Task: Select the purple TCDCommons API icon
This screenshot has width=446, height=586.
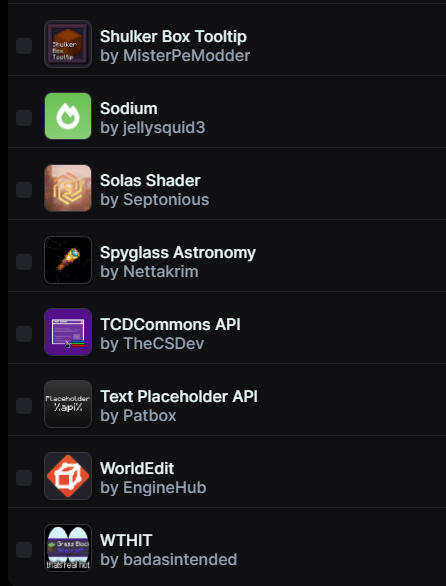Action: click(x=68, y=332)
